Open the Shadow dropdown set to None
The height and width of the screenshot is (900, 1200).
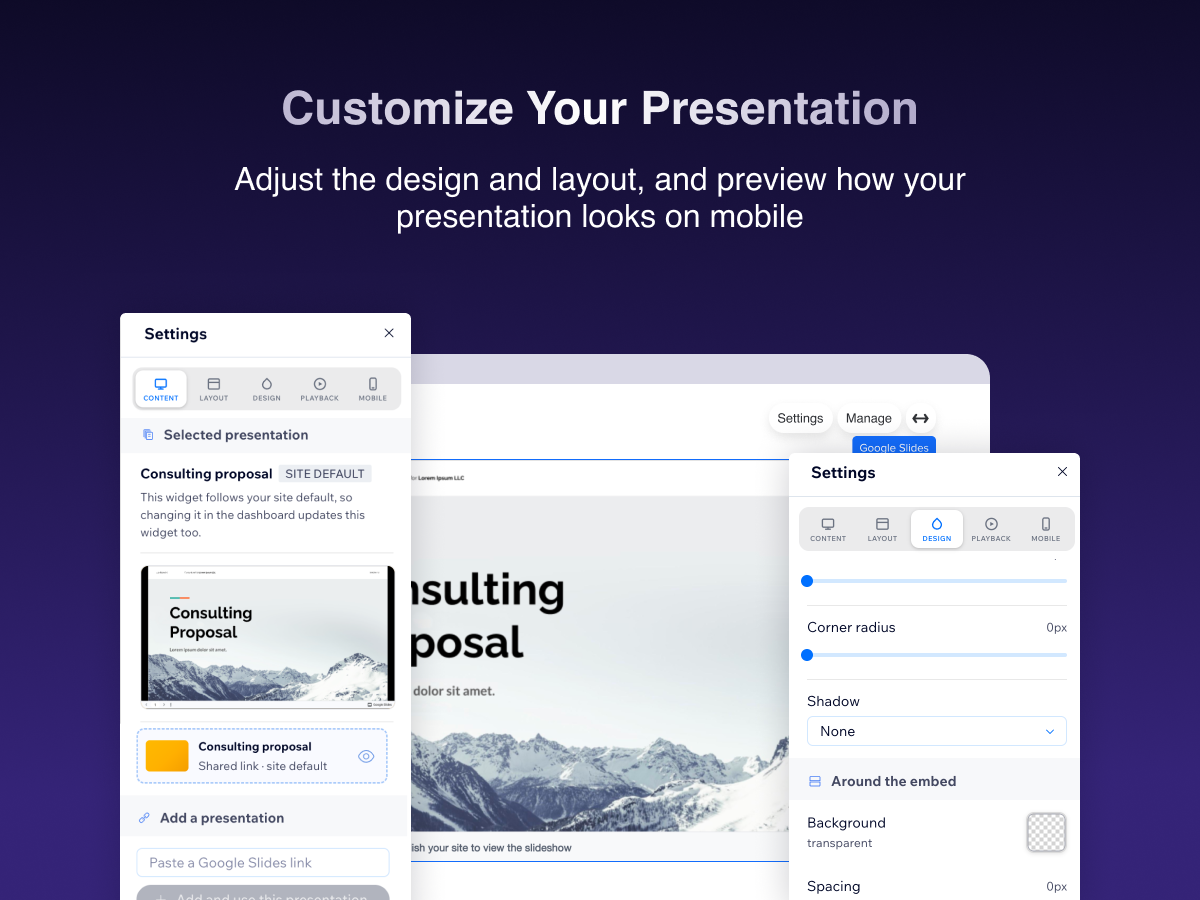click(937, 731)
